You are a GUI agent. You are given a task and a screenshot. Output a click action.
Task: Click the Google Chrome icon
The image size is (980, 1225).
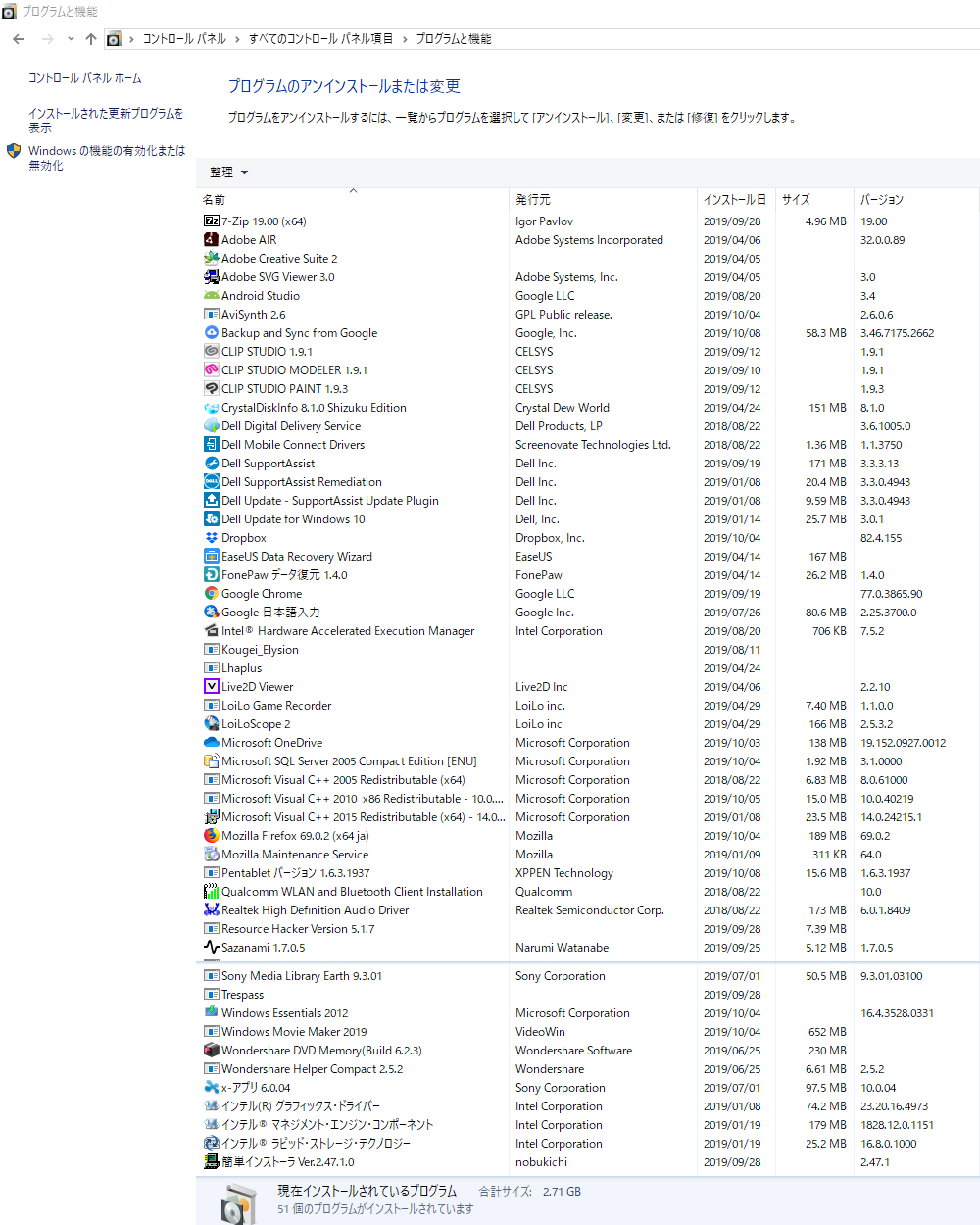click(x=211, y=594)
